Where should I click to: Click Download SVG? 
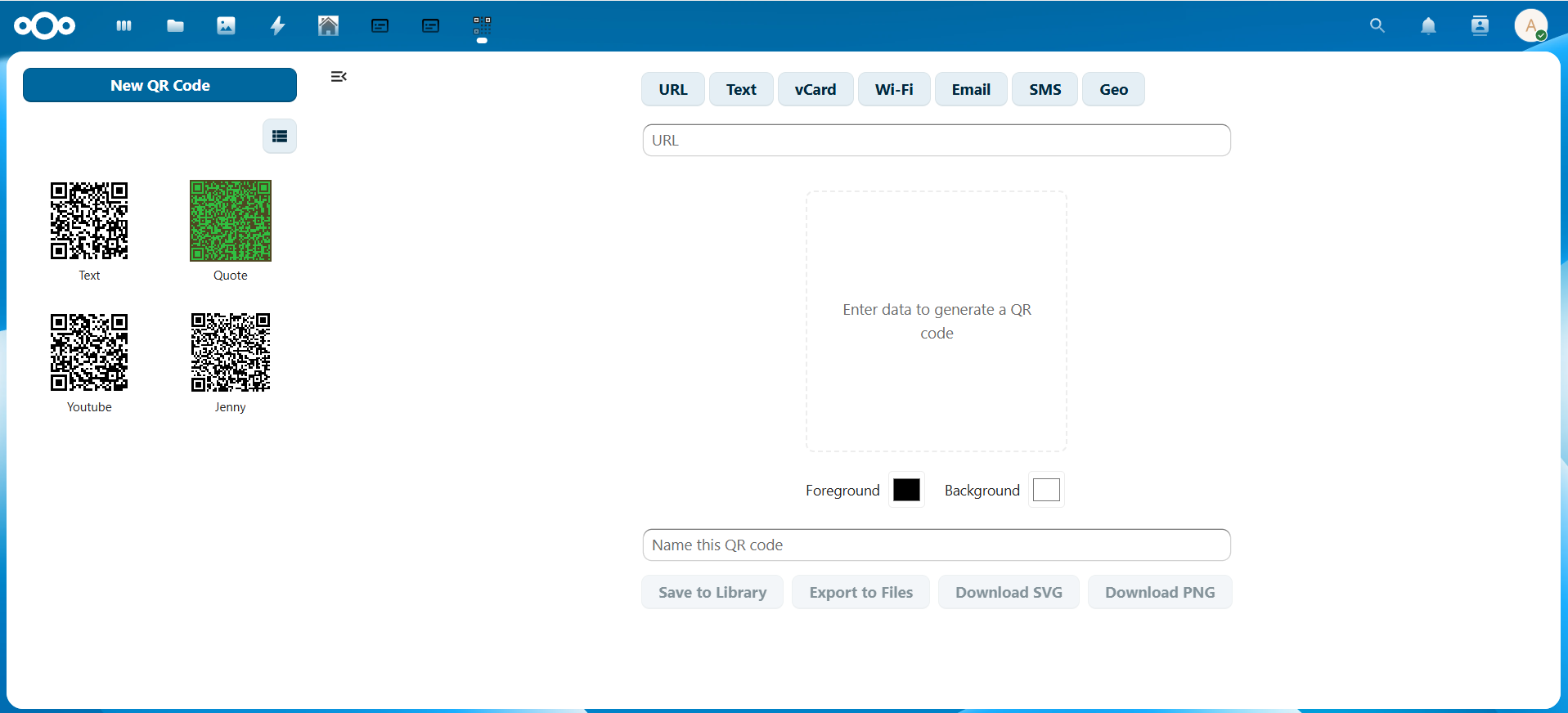1009,592
